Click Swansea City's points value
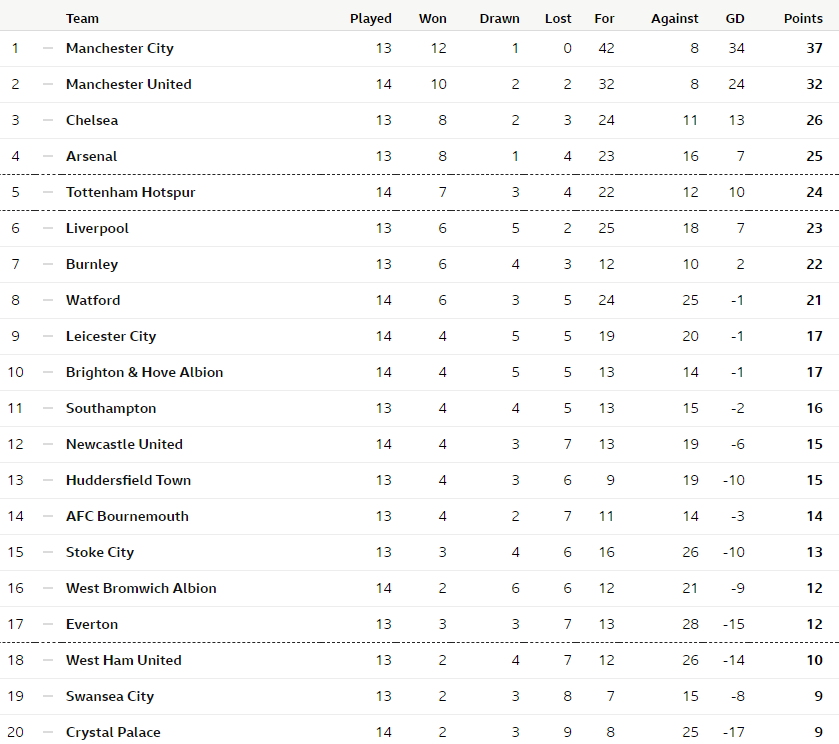Screen dimensions: 839x744 818,696
